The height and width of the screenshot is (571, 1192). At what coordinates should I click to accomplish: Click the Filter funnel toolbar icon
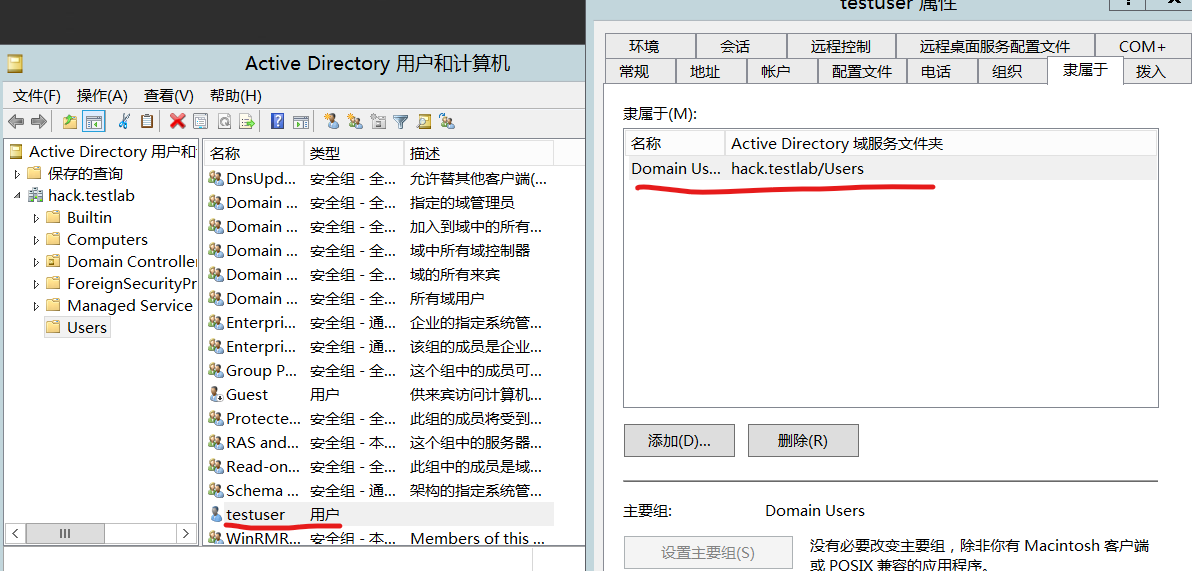[401, 122]
